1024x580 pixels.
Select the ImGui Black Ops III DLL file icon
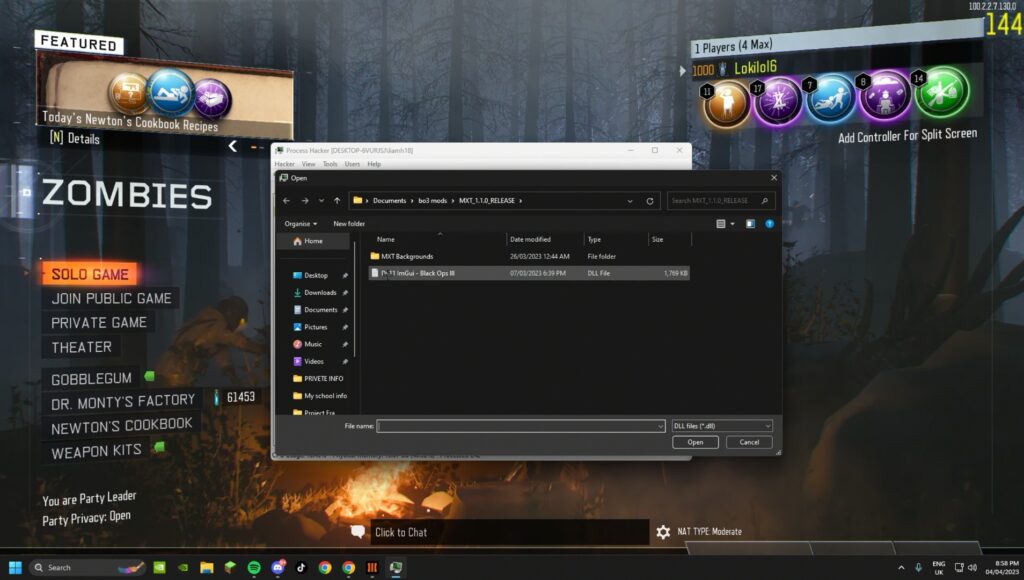point(375,273)
